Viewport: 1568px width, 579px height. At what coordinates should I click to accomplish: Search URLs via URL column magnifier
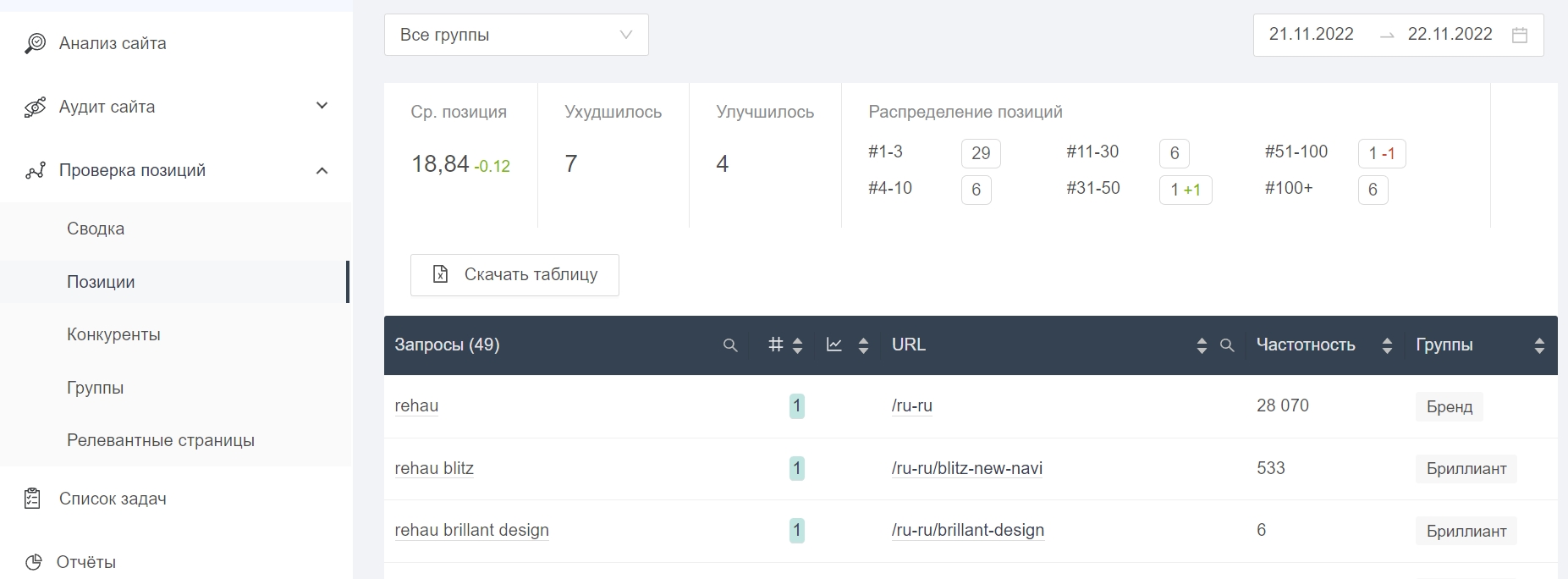click(x=1227, y=345)
